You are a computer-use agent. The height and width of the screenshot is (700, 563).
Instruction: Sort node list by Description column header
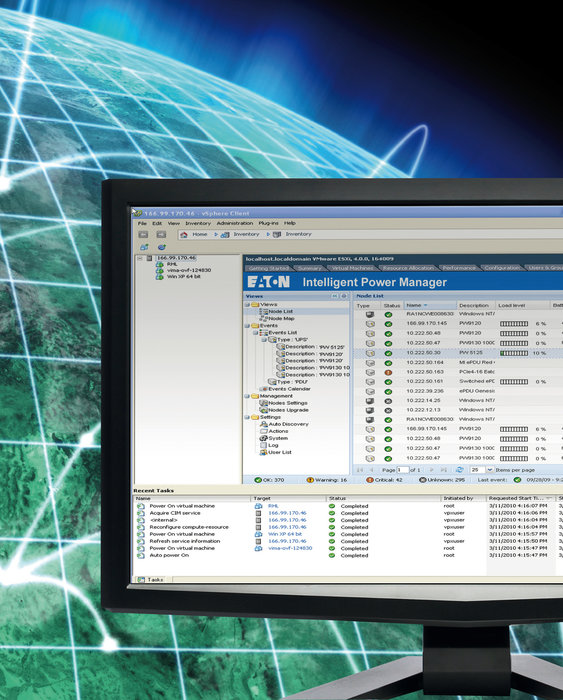coord(474,305)
